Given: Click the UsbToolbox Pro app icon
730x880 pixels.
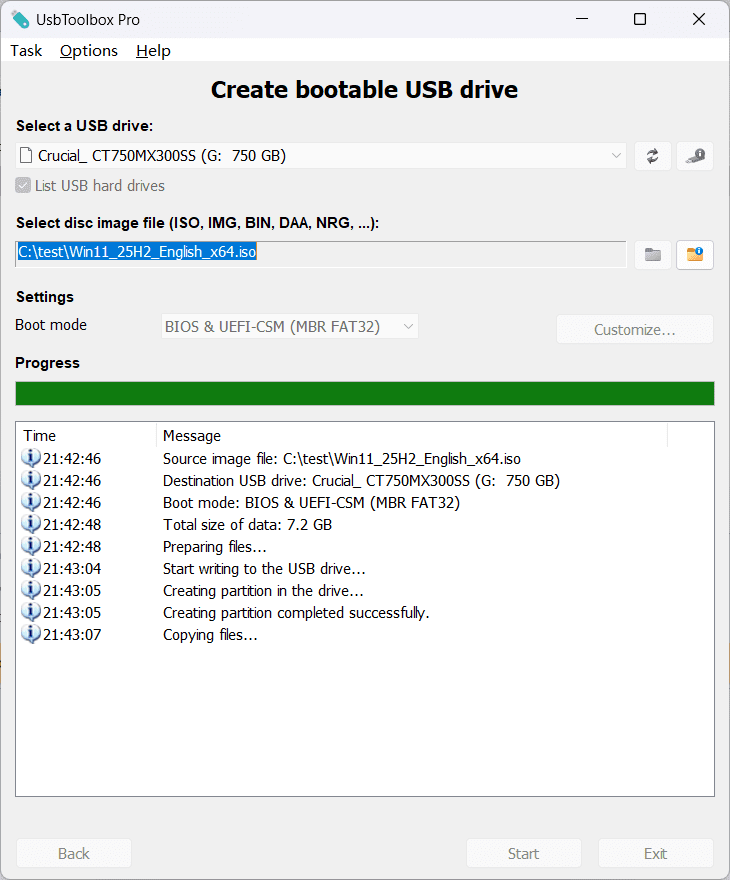Looking at the screenshot, I should click(20, 19).
